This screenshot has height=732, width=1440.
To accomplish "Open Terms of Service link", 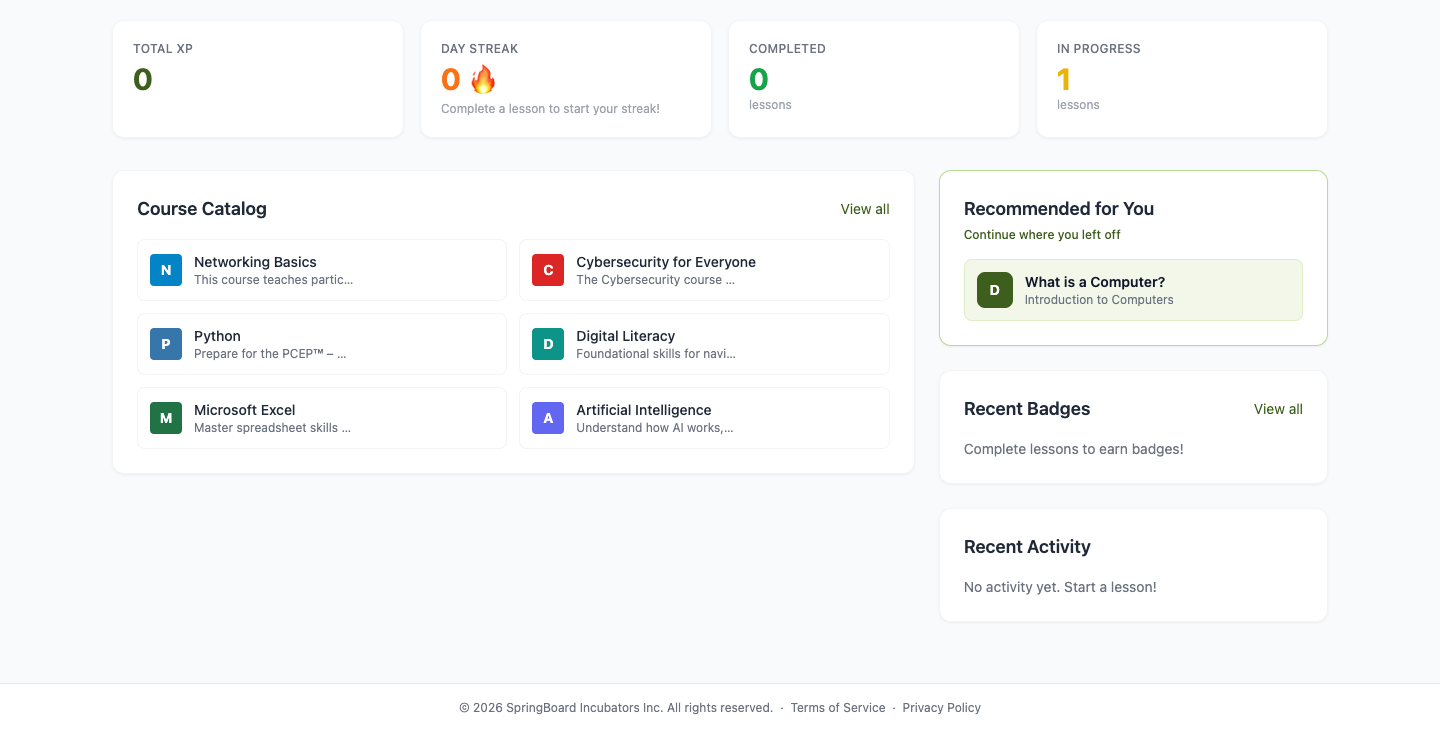I will pos(838,708).
